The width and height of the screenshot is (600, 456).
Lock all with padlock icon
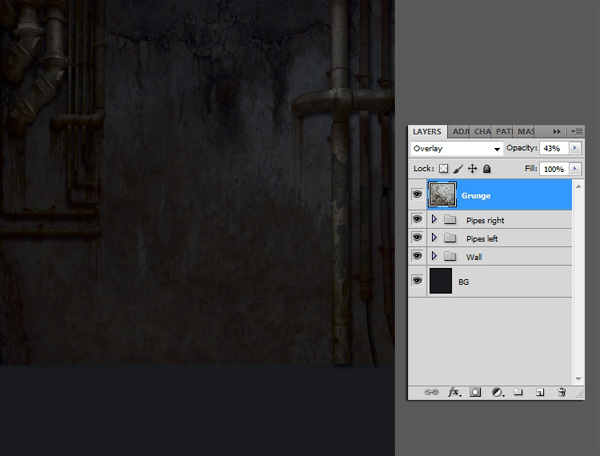point(486,170)
